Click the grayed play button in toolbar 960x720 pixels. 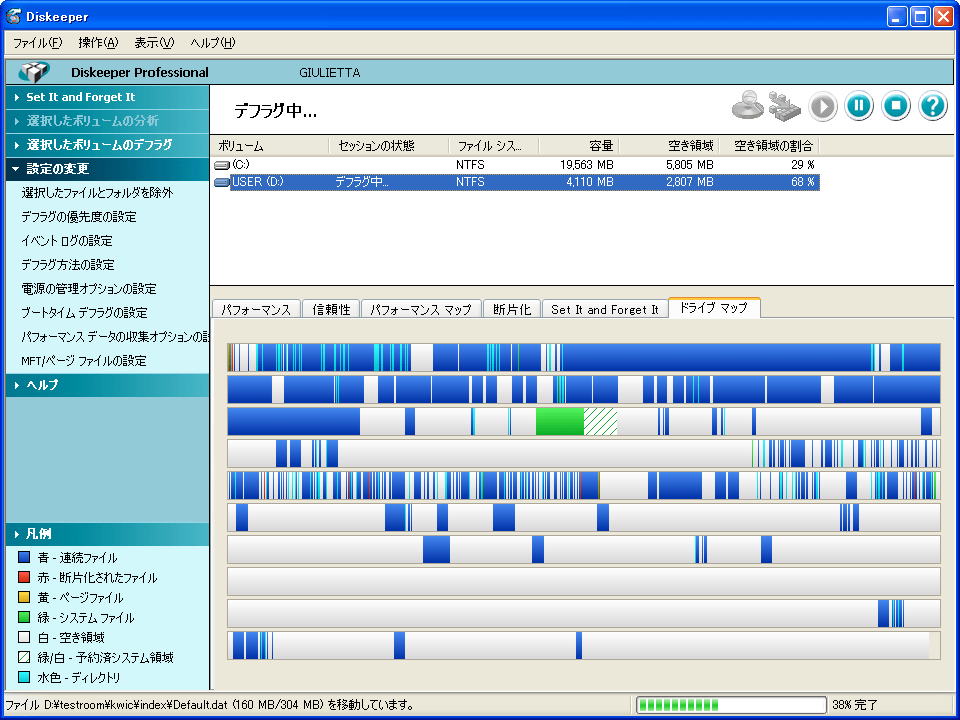coord(822,106)
